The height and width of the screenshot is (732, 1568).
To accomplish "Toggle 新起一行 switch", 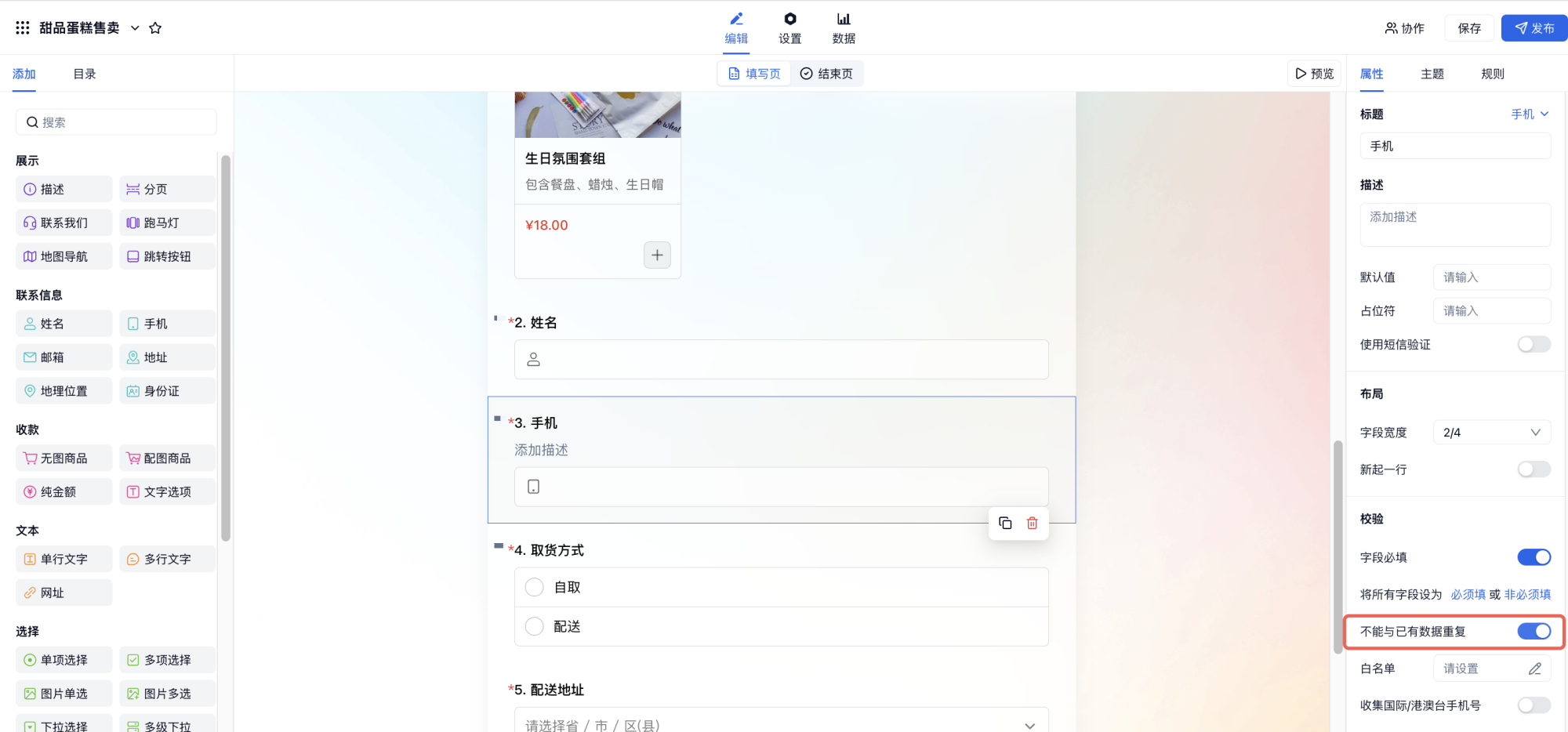I will [x=1534, y=469].
